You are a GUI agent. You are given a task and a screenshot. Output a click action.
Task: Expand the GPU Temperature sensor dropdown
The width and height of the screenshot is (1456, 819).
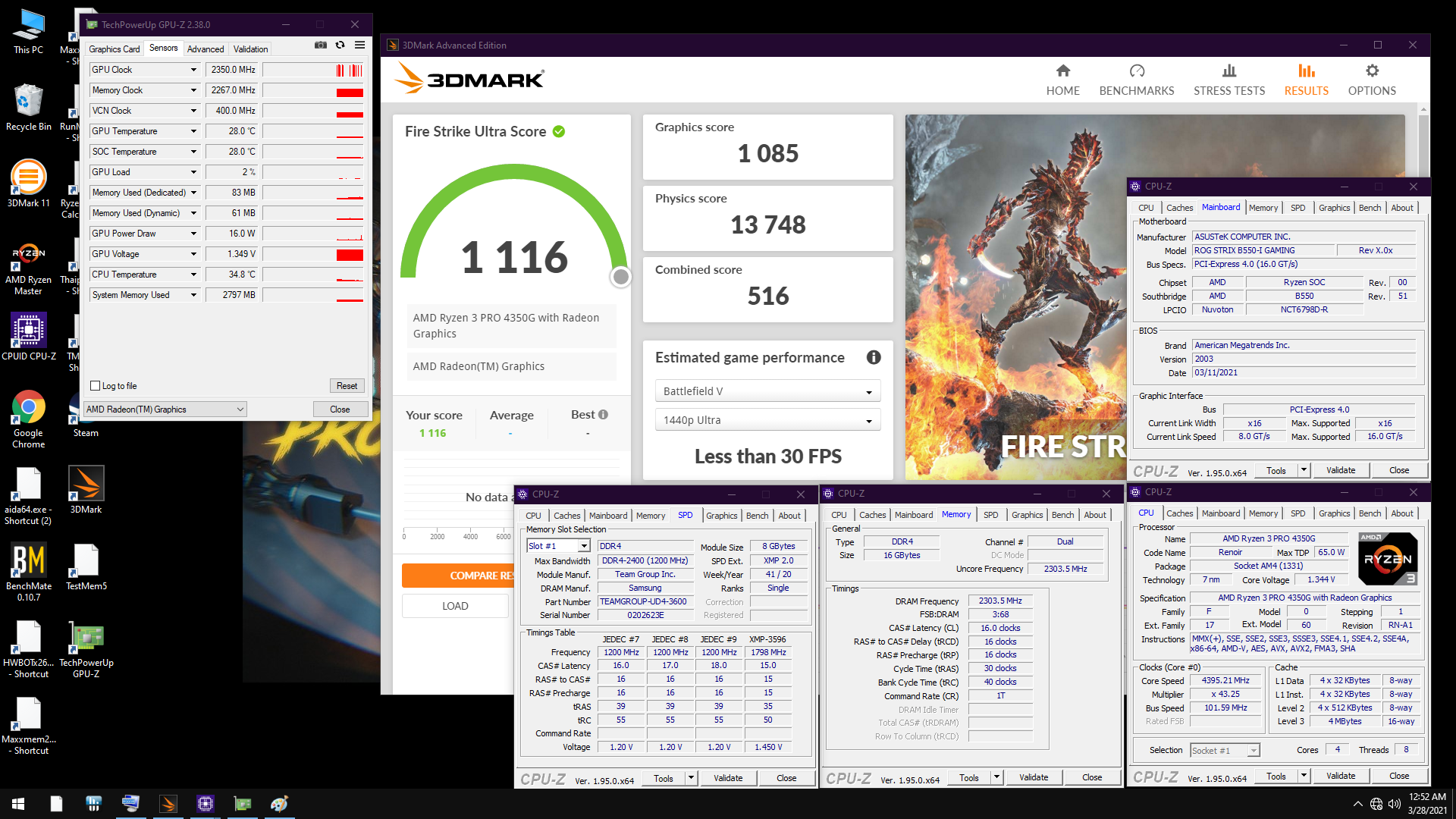tap(193, 131)
